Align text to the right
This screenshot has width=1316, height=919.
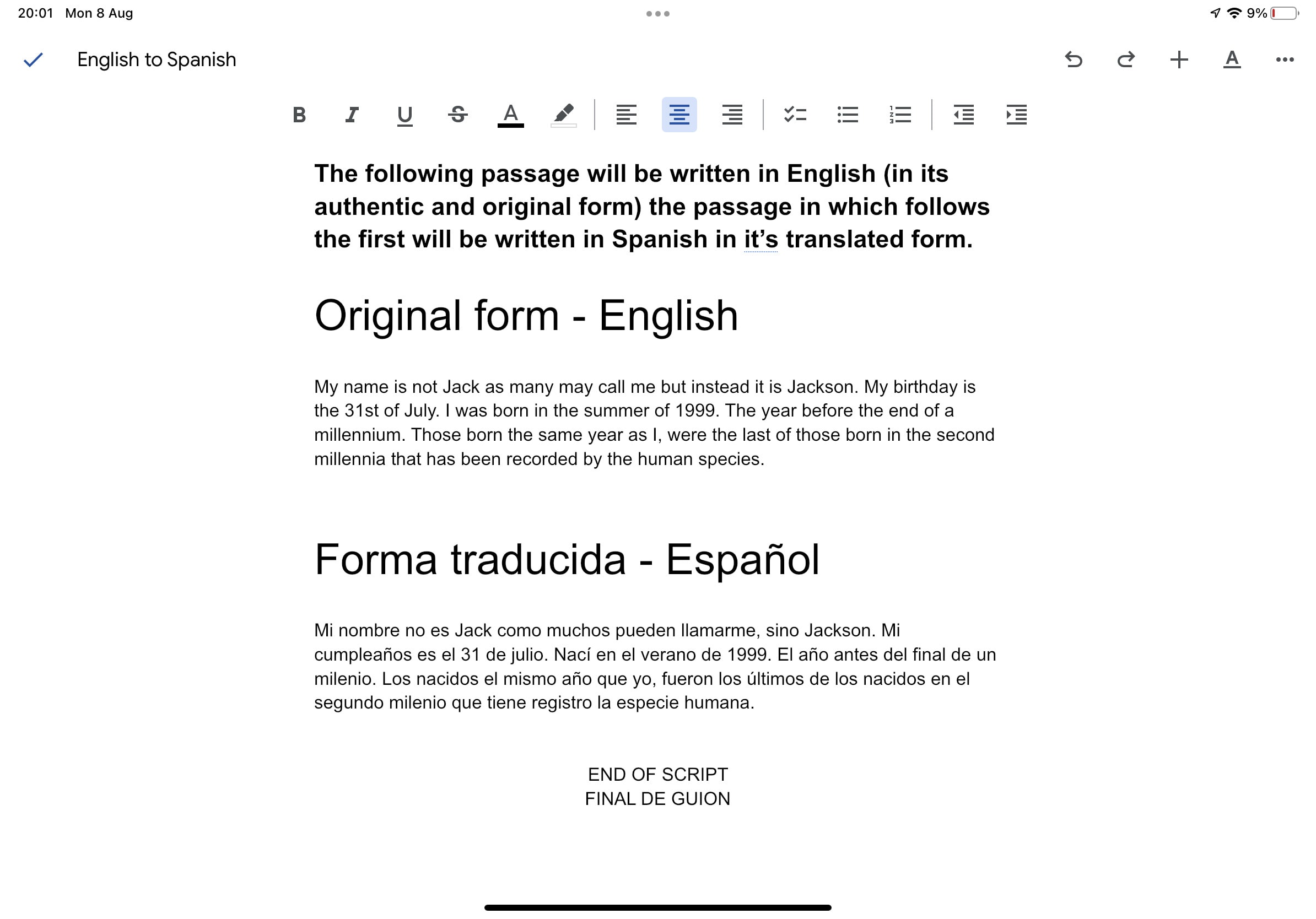coord(732,115)
